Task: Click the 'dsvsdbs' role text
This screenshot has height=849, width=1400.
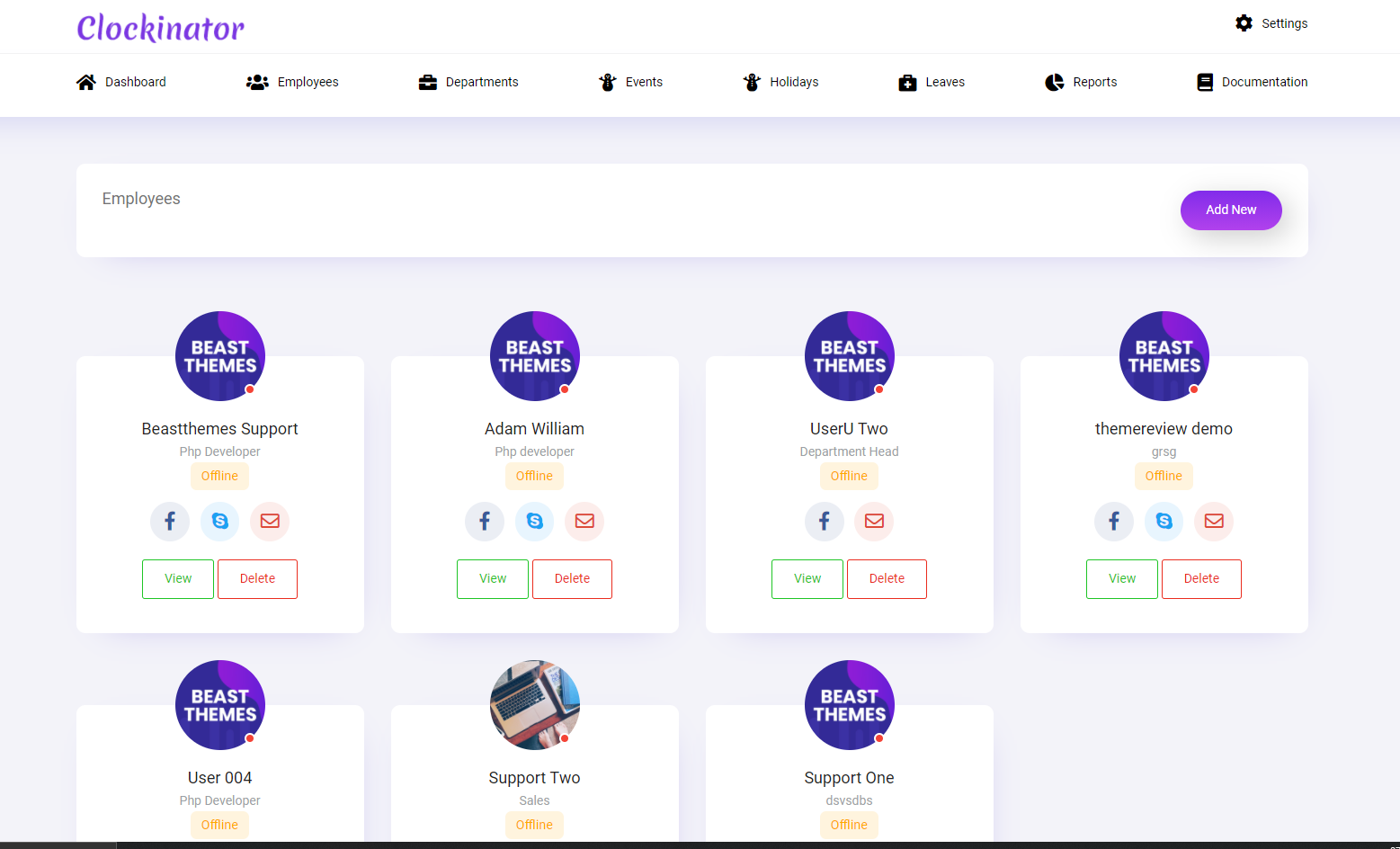Action: coord(850,800)
